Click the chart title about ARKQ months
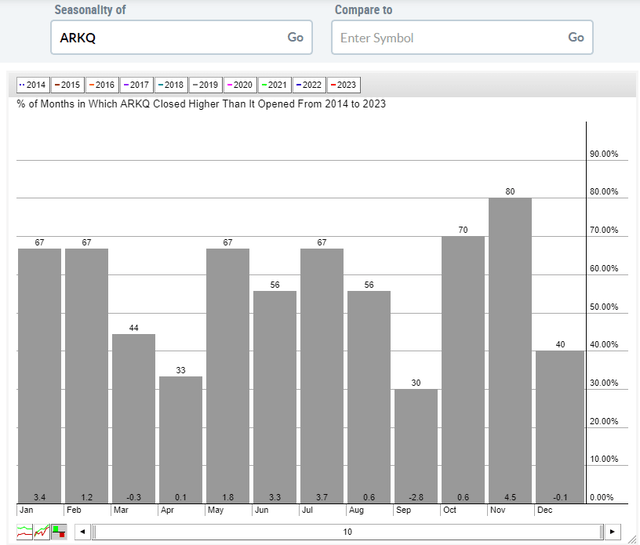Viewport: 640px width, 545px height. tap(201, 104)
